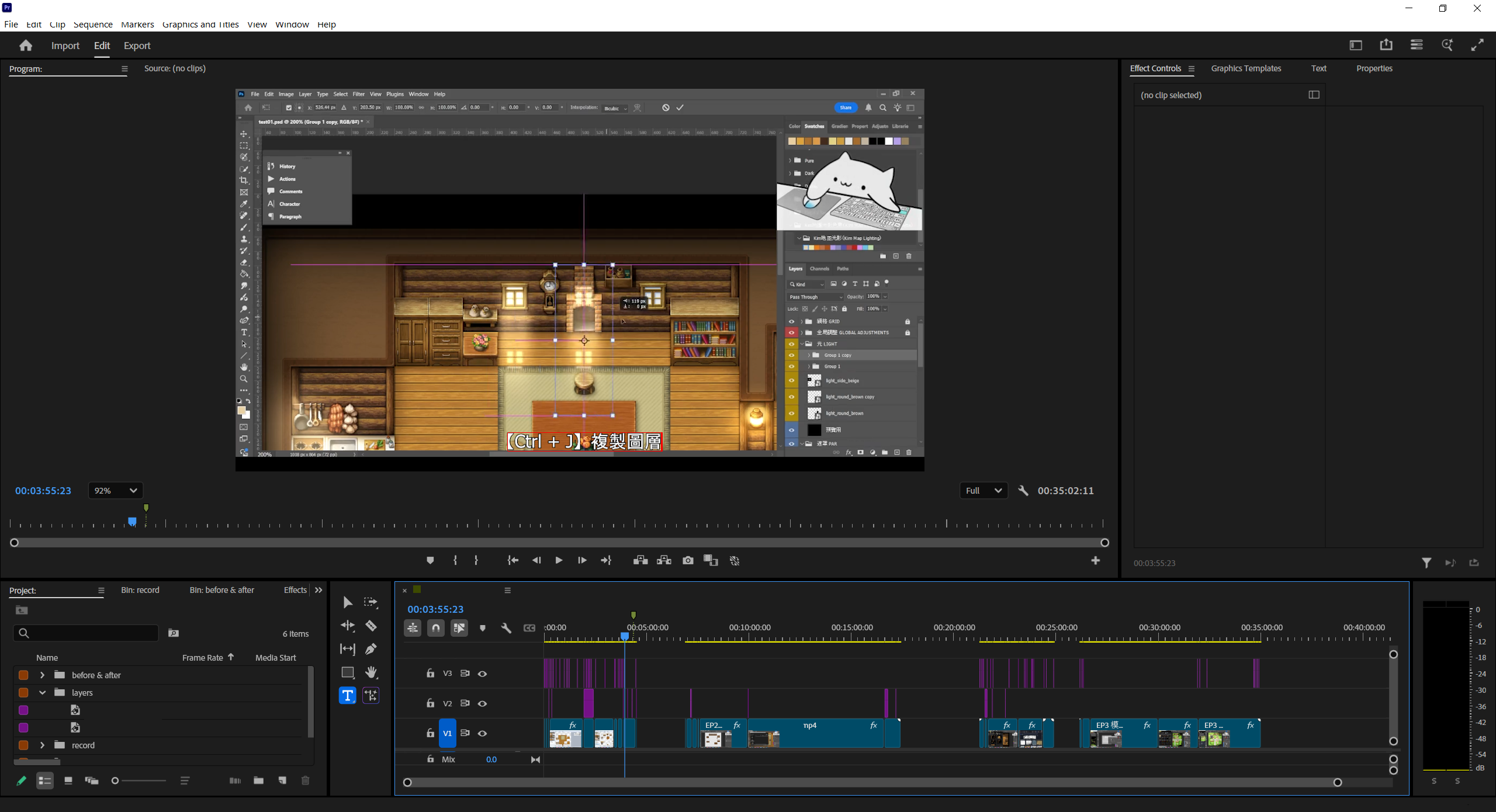This screenshot has width=1496, height=812.
Task: Open Graphics and Titles menu
Action: [x=200, y=25]
